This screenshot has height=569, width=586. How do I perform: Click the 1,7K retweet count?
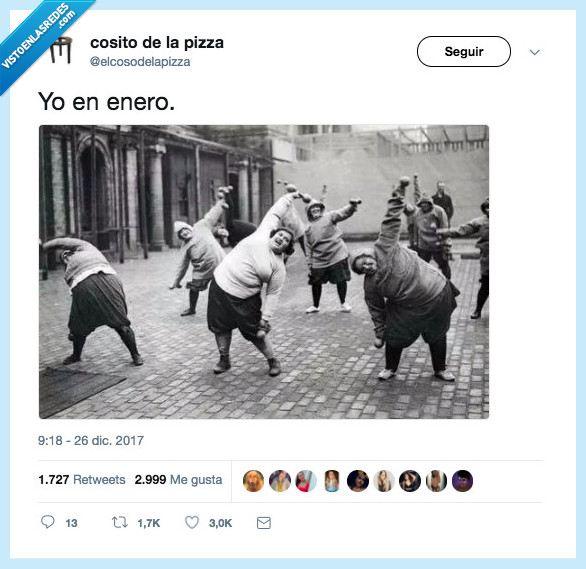149,523
